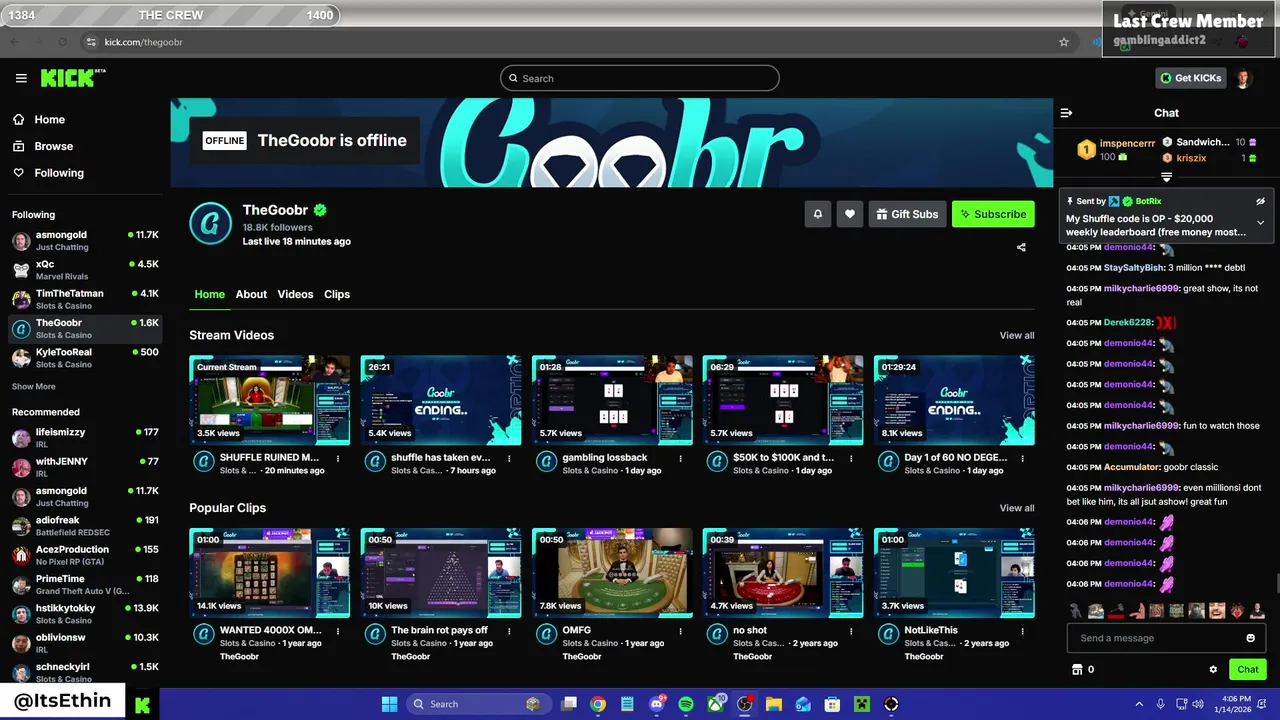Select the Home tab on channel page

(x=209, y=294)
